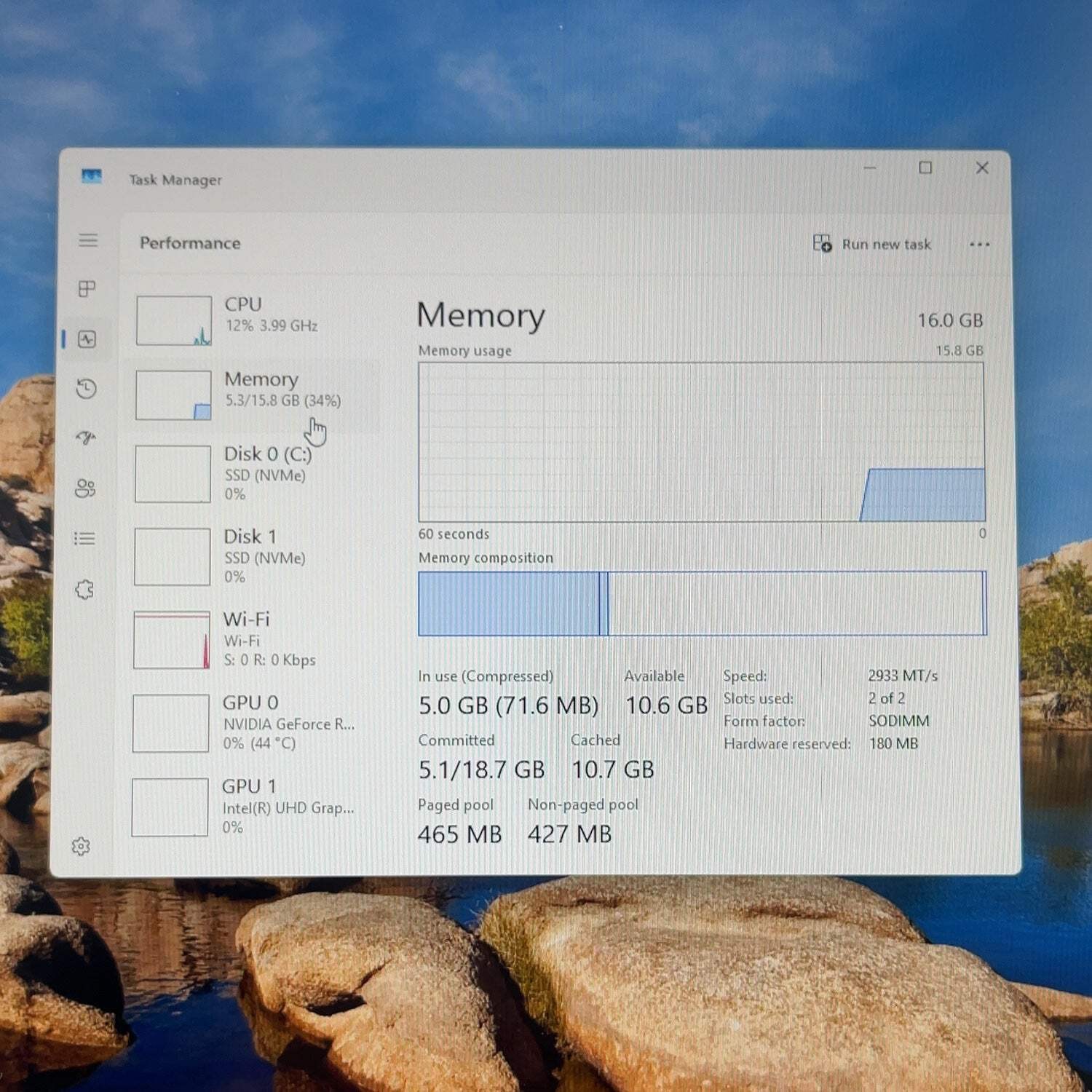This screenshot has width=1092, height=1092.
Task: Click the Cached value 10.7 GB
Action: (x=613, y=769)
